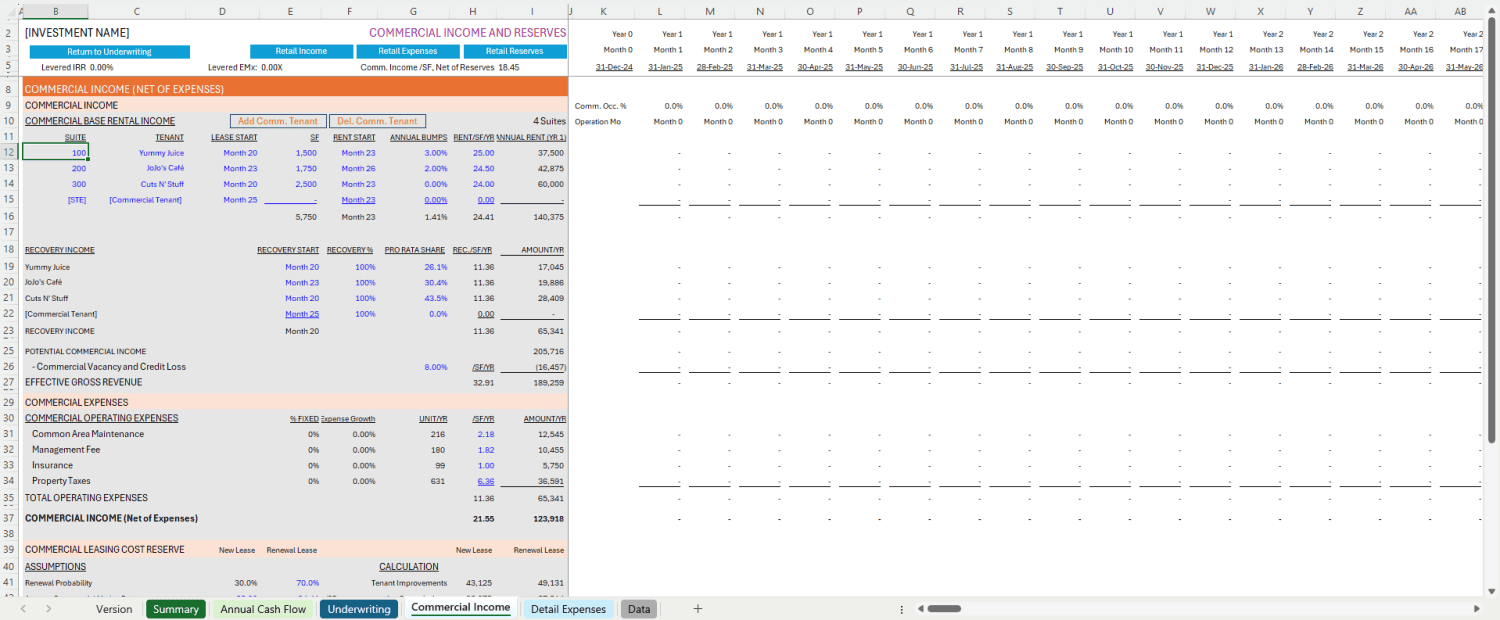
Task: Click the next sheet navigation arrow
Action: pyautogui.click(x=48, y=609)
